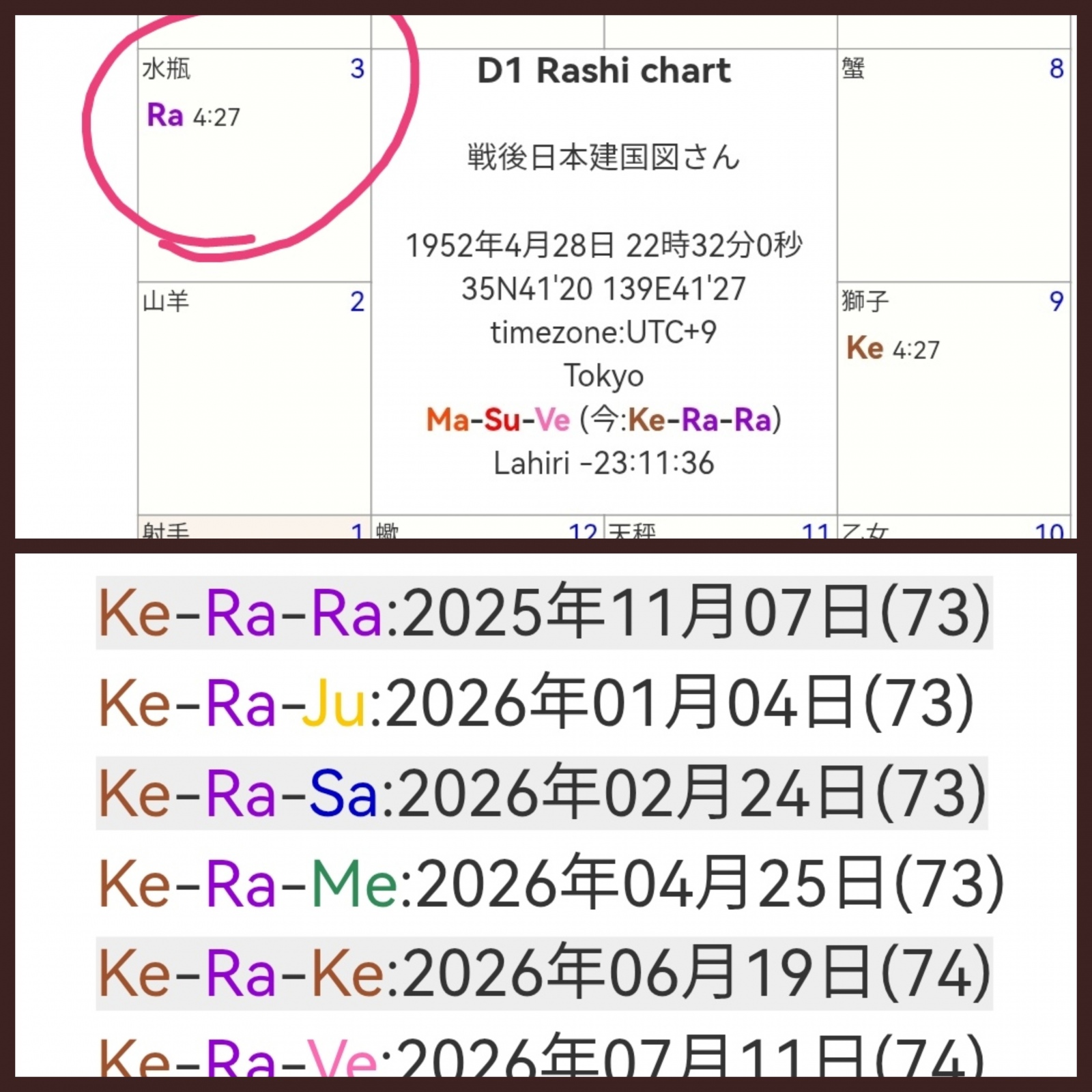Select the Ke-Ra-Ke dasha row

(543, 974)
